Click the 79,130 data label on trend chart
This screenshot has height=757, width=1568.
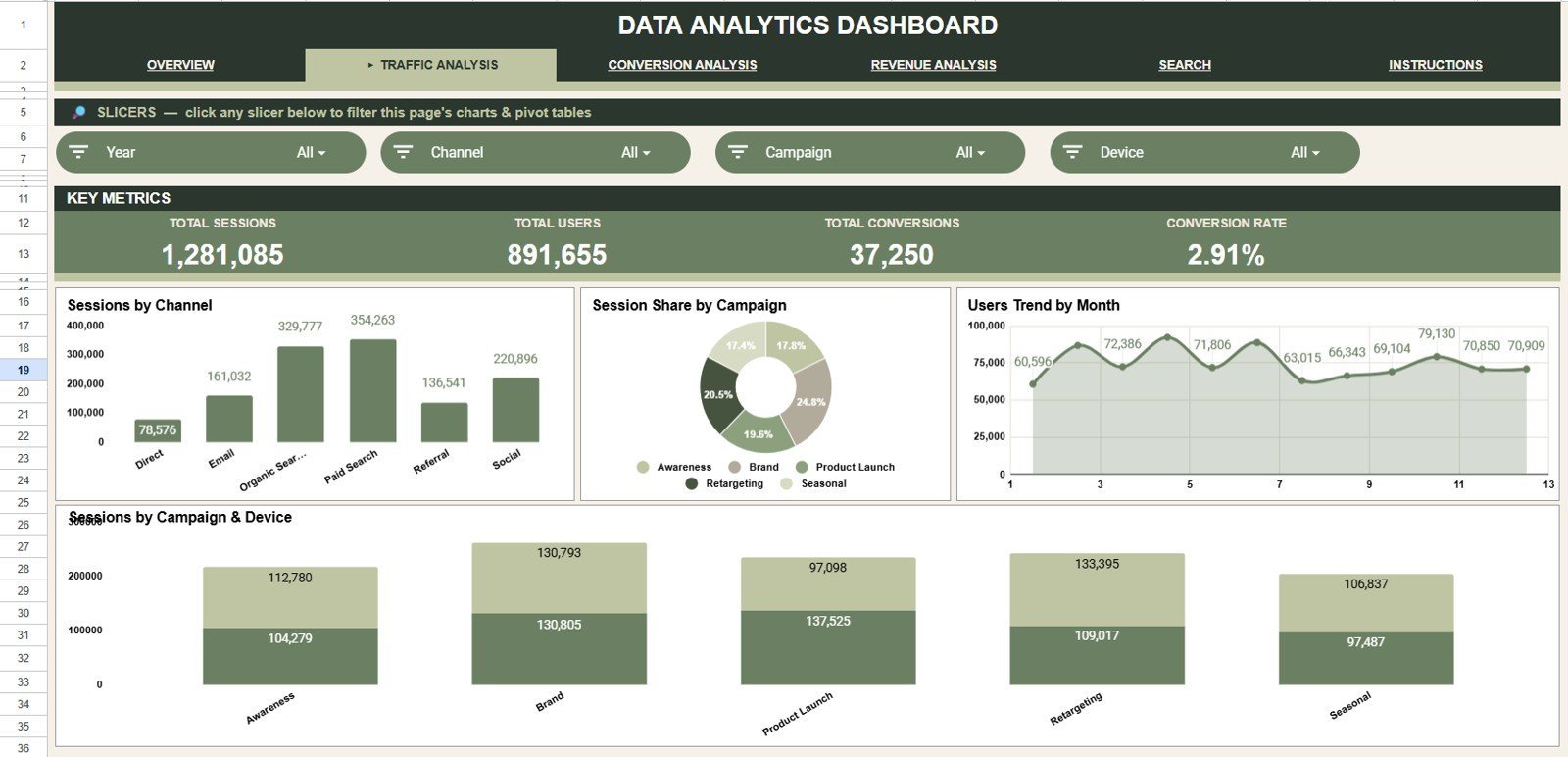1437,333
